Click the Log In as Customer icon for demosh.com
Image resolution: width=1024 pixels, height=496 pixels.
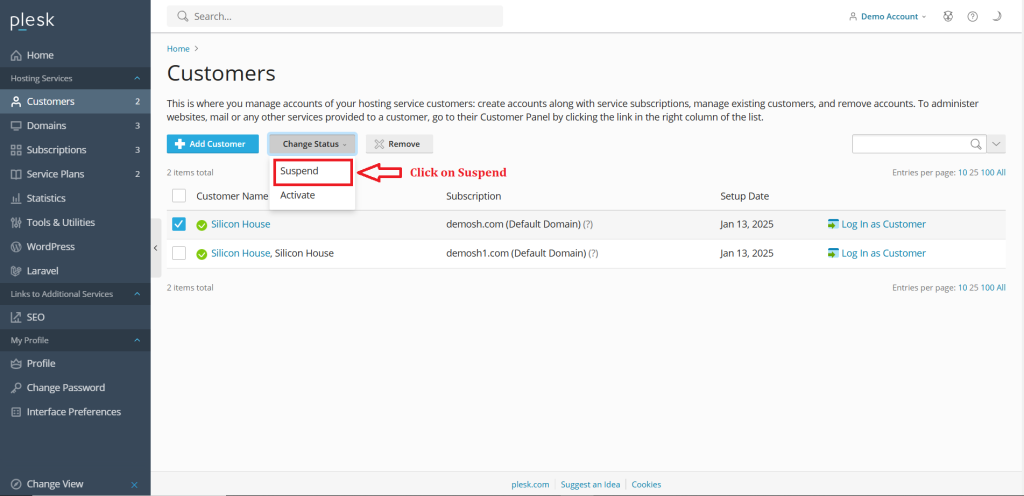833,224
